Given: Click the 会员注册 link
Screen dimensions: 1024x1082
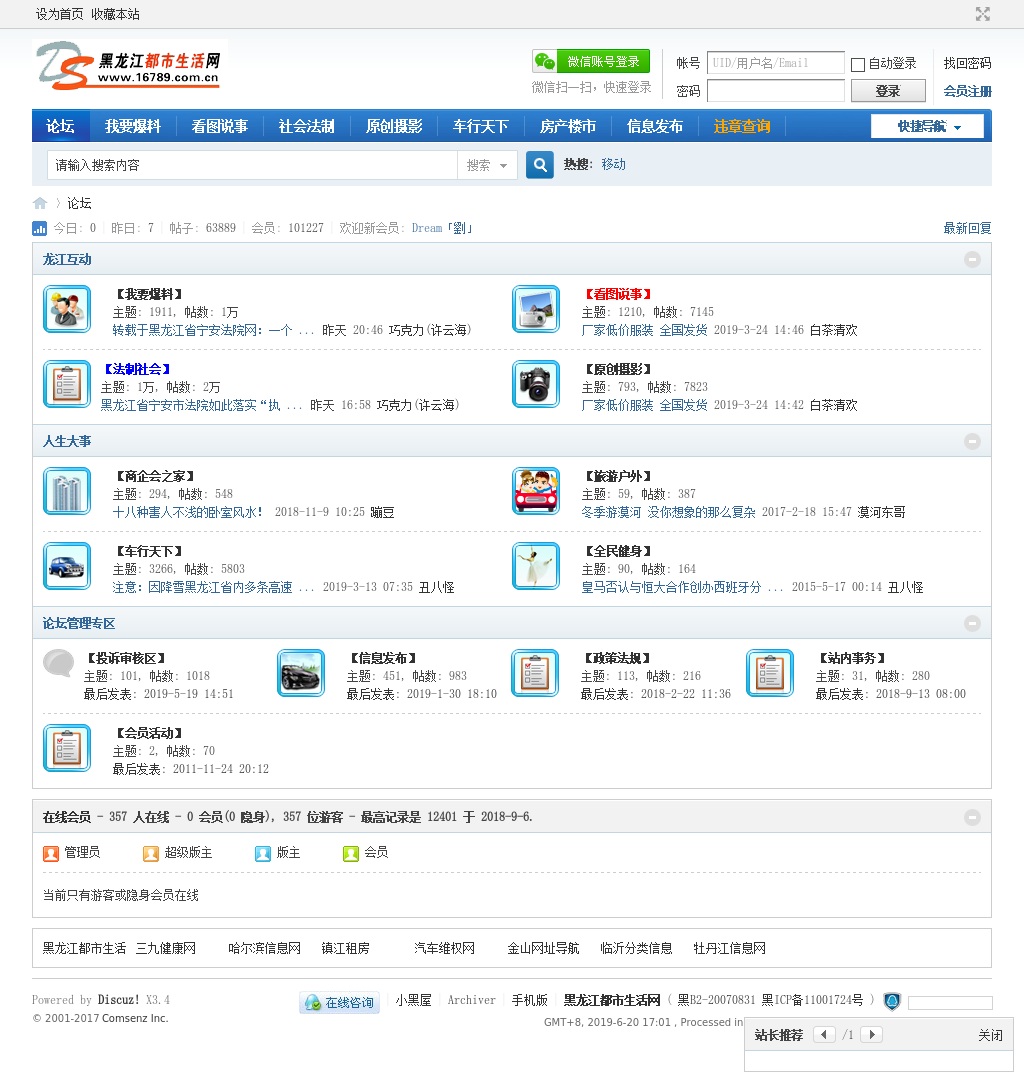Looking at the screenshot, I should click(967, 91).
